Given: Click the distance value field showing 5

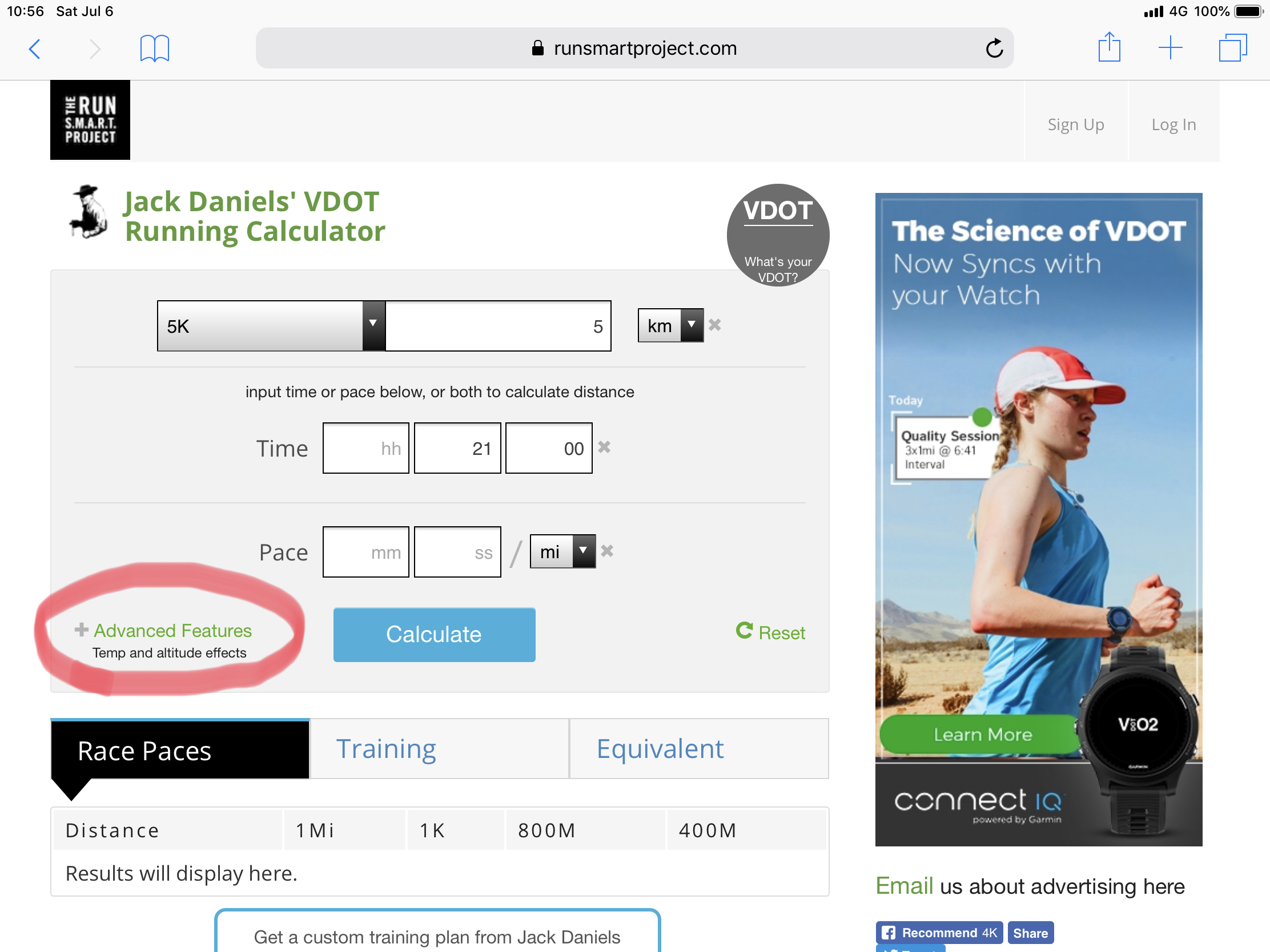Looking at the screenshot, I should point(499,326).
